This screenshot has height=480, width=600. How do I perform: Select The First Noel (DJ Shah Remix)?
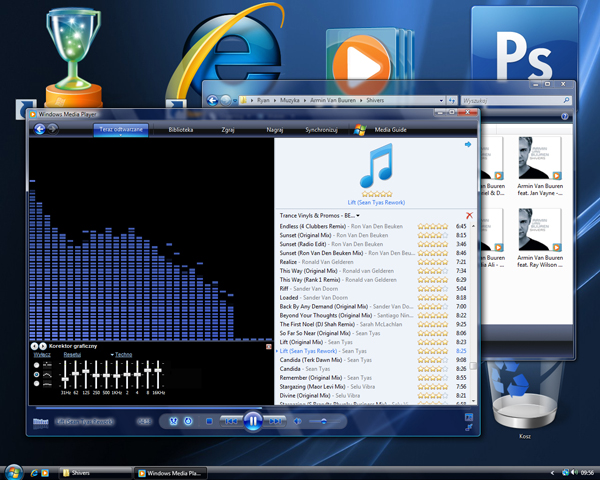373,324
